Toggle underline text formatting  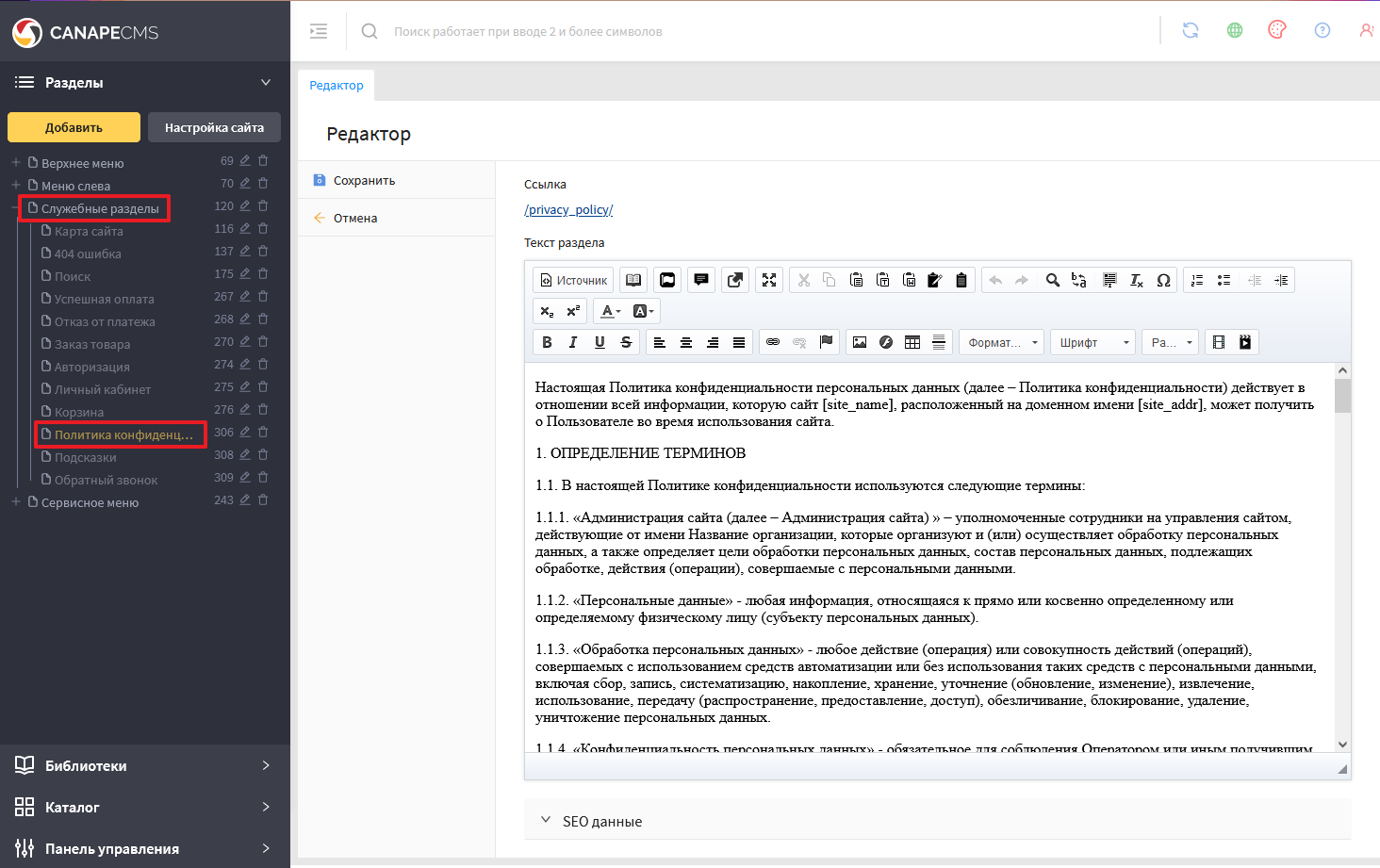tap(600, 342)
